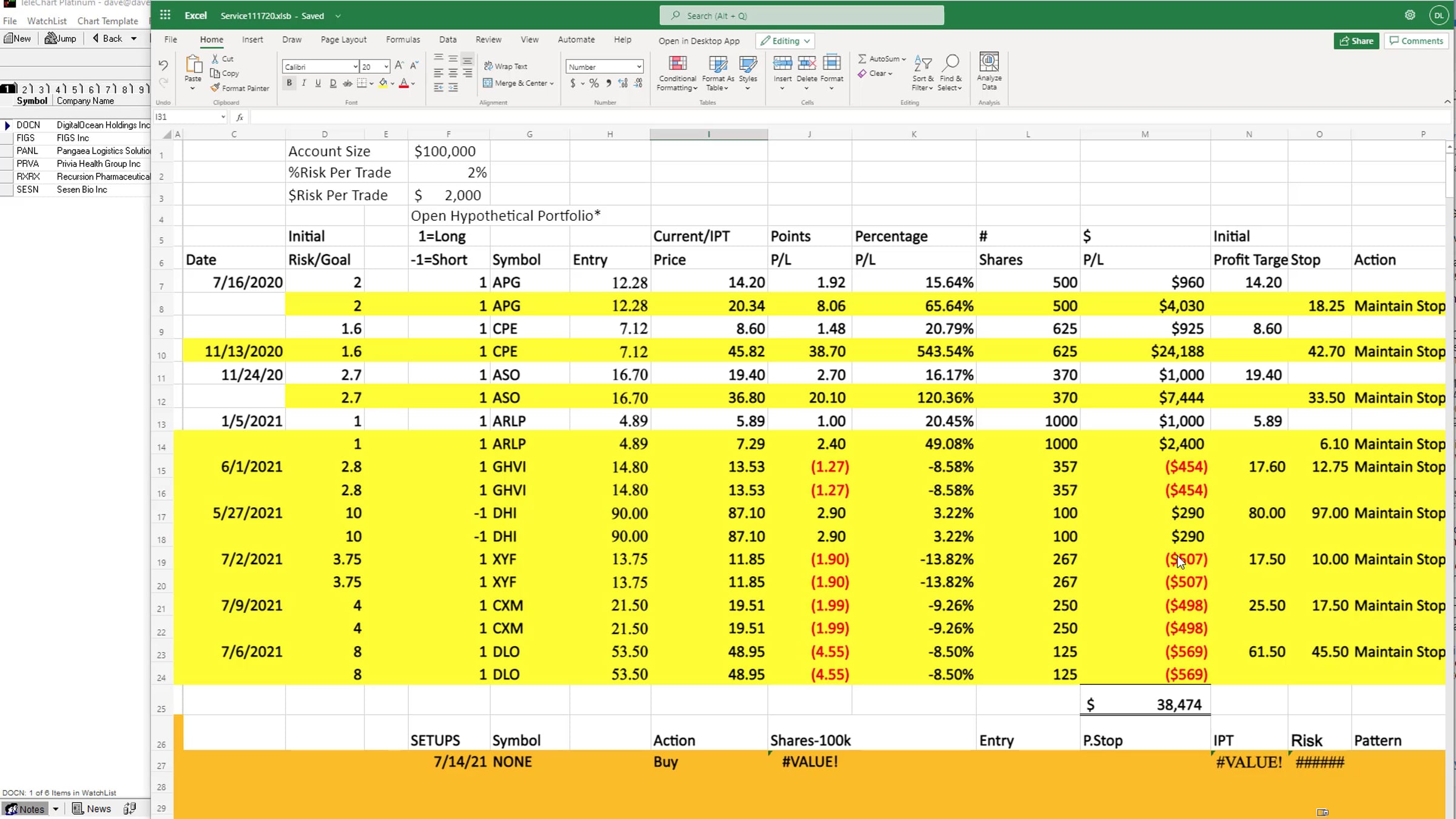
Task: Open News in the TeleChart bottom bar
Action: pyautogui.click(x=92, y=809)
